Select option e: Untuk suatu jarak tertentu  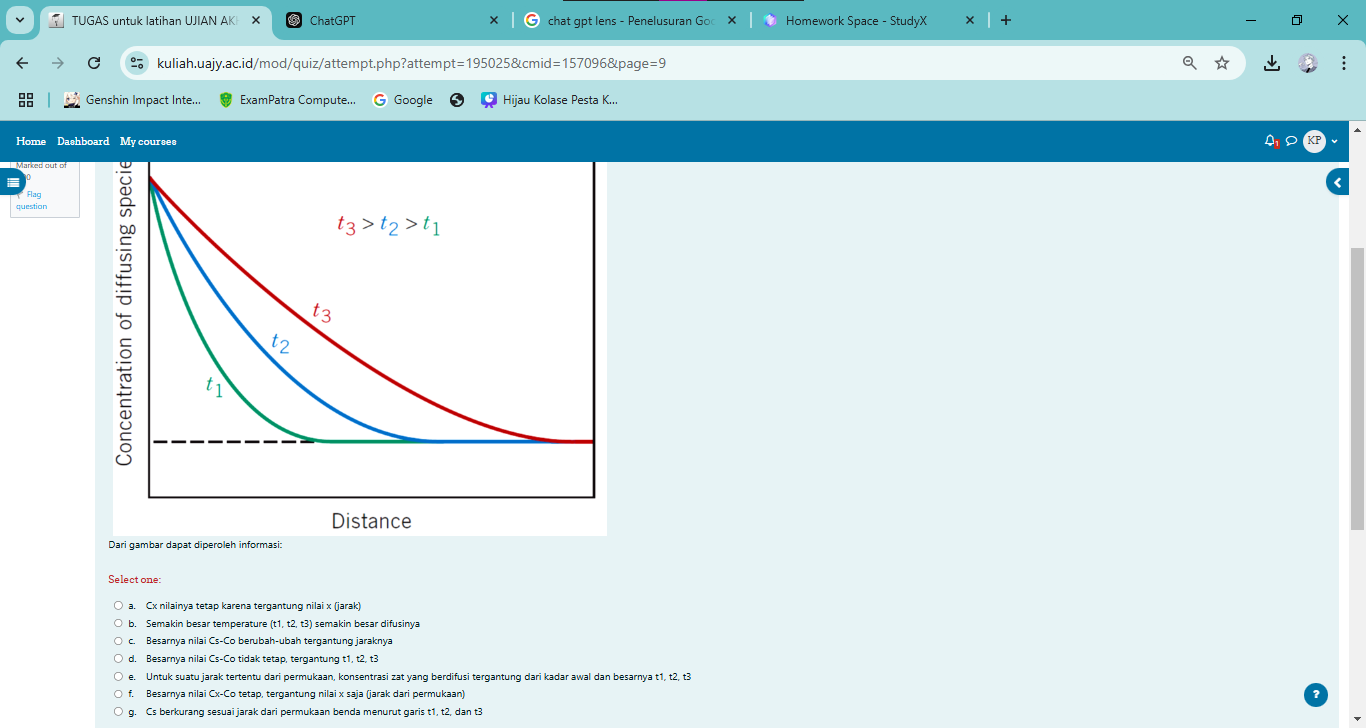click(x=118, y=677)
